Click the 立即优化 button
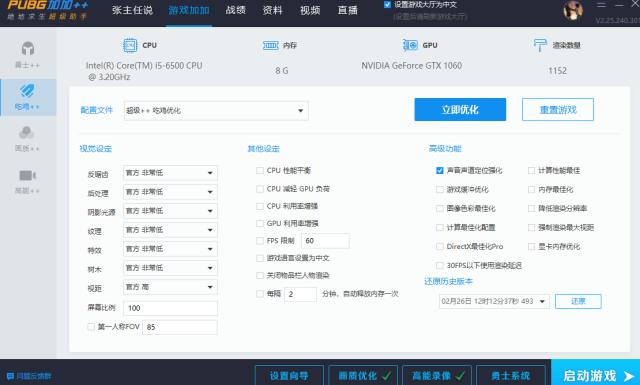 [460, 109]
